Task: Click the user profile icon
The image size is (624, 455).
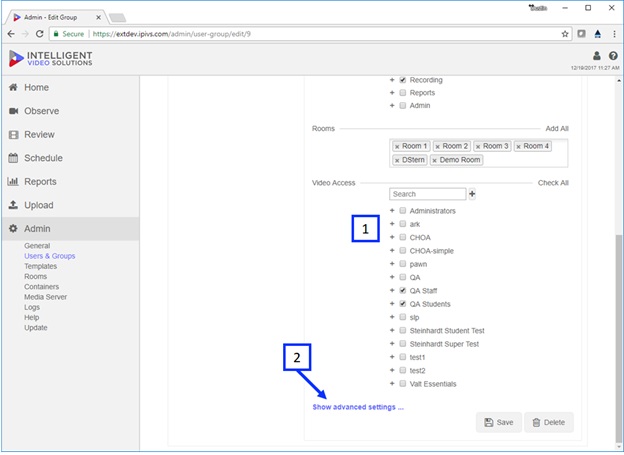Action: [x=597, y=56]
